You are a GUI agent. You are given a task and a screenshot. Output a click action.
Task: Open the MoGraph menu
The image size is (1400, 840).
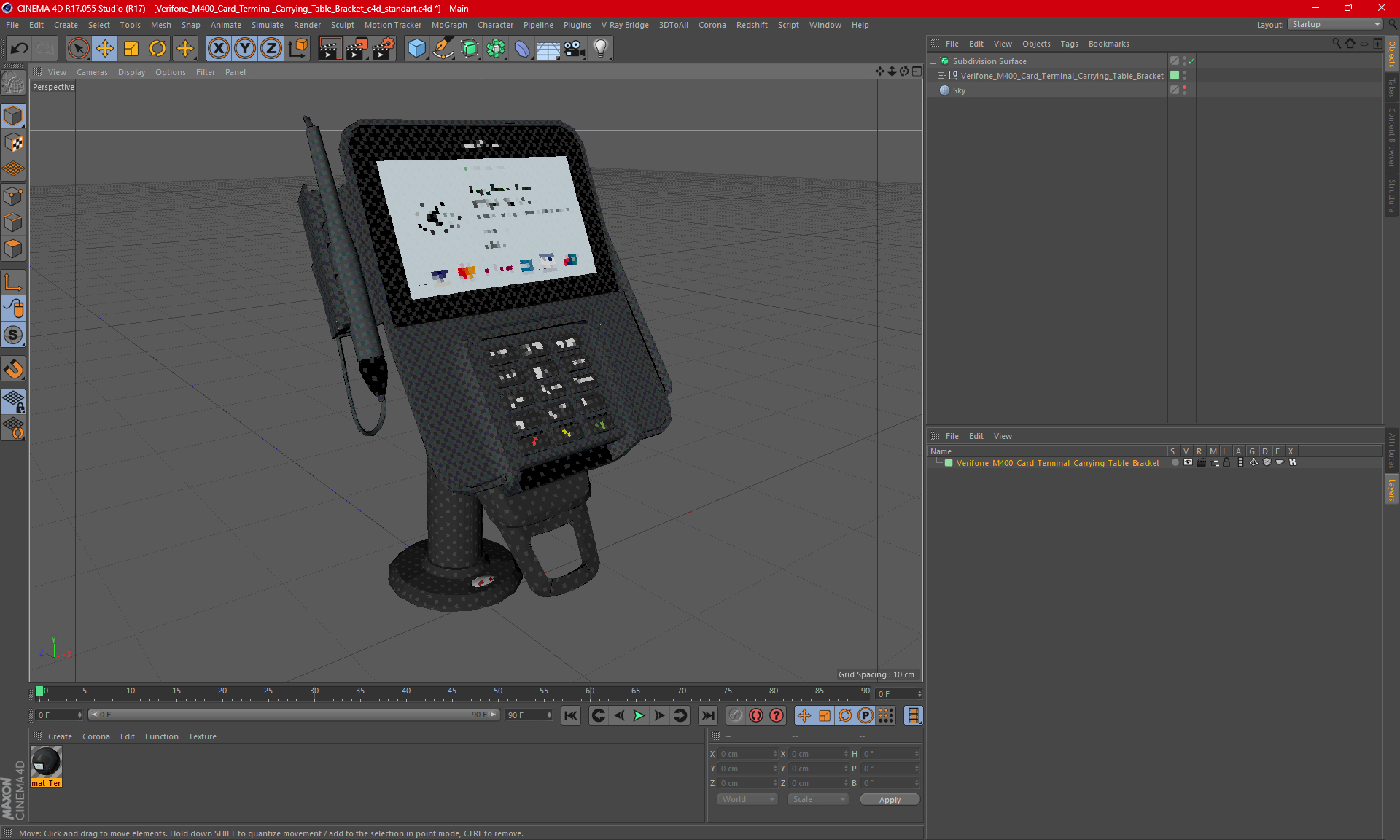click(449, 25)
